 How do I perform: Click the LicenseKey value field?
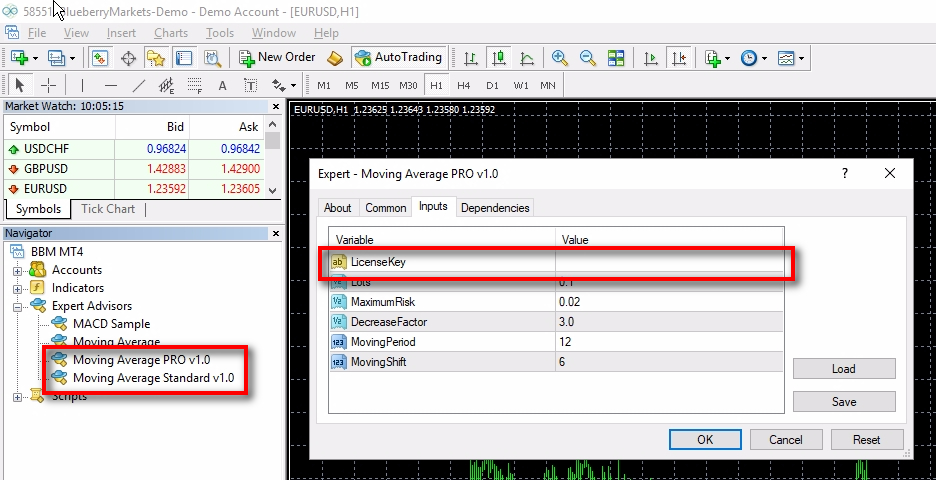point(669,261)
